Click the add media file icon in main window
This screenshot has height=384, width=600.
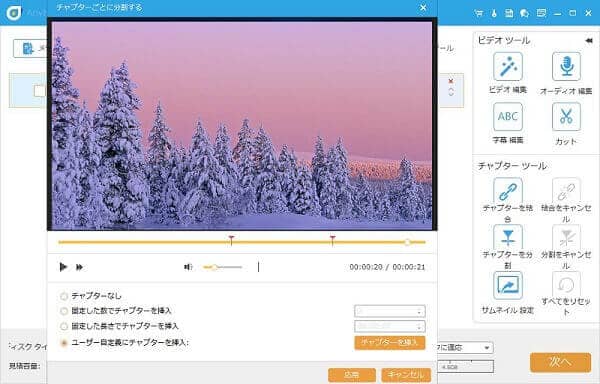coord(28,49)
